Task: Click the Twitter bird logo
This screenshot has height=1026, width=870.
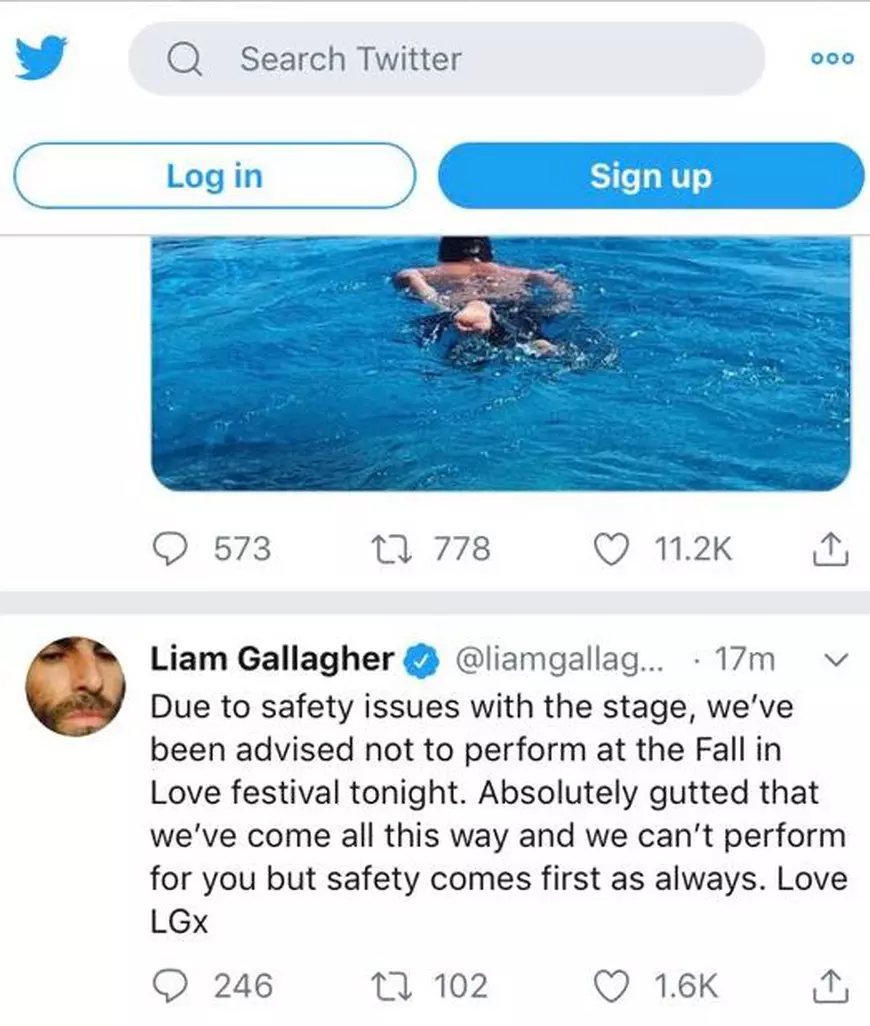Action: click(x=38, y=58)
